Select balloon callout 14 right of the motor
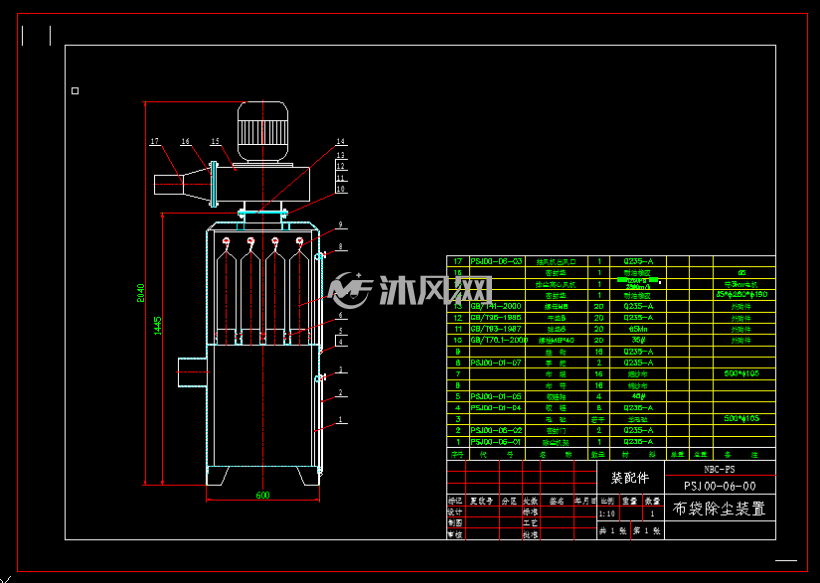Image resolution: width=820 pixels, height=583 pixels. point(340,141)
